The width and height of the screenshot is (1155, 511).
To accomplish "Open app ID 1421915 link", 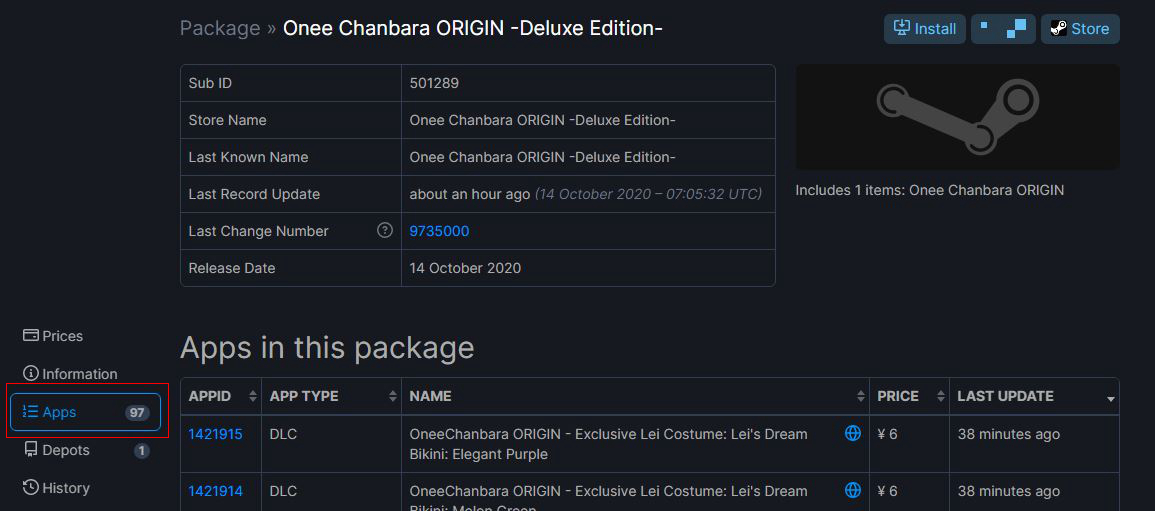I will click(x=215, y=434).
